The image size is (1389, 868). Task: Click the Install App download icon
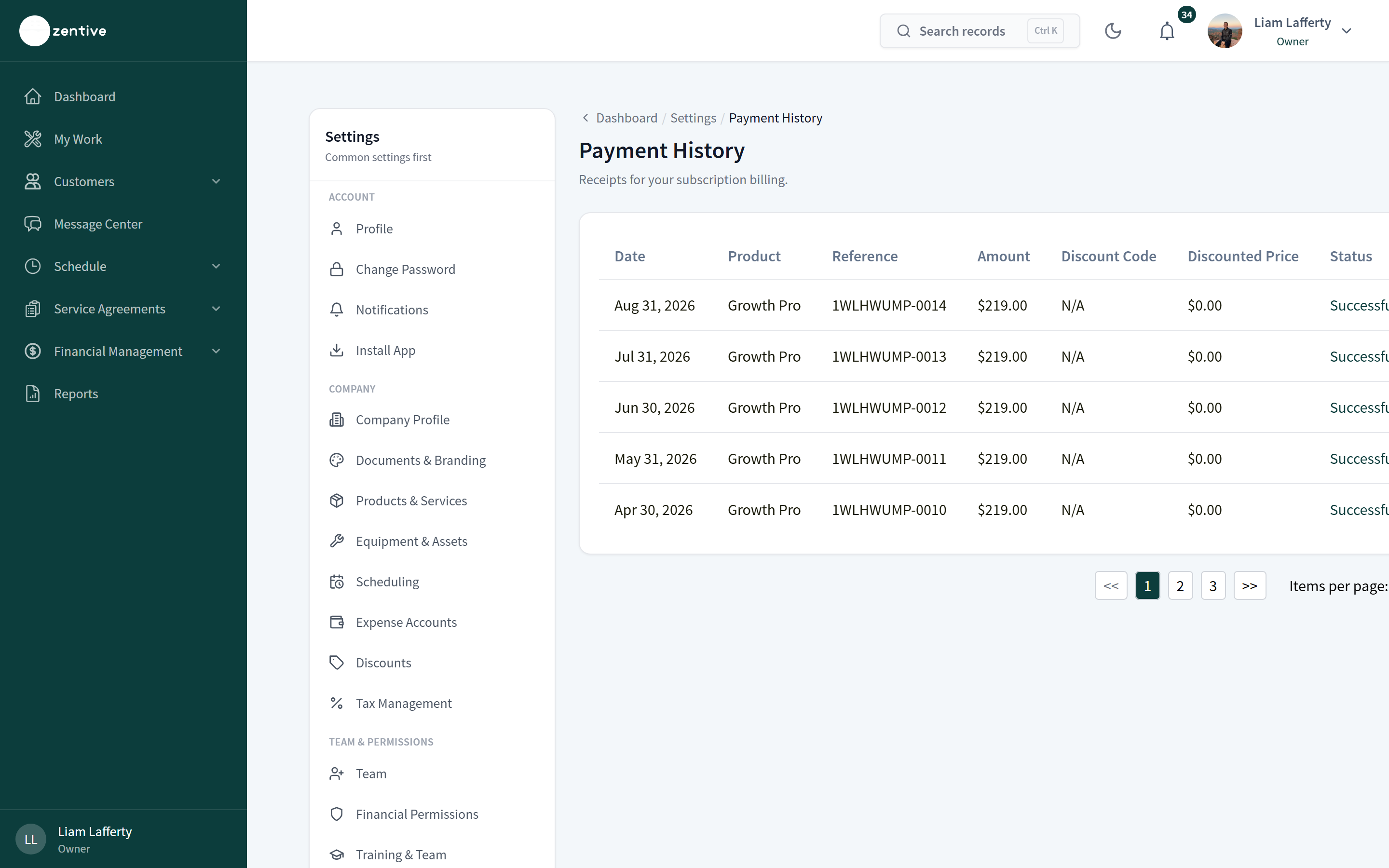click(x=337, y=350)
